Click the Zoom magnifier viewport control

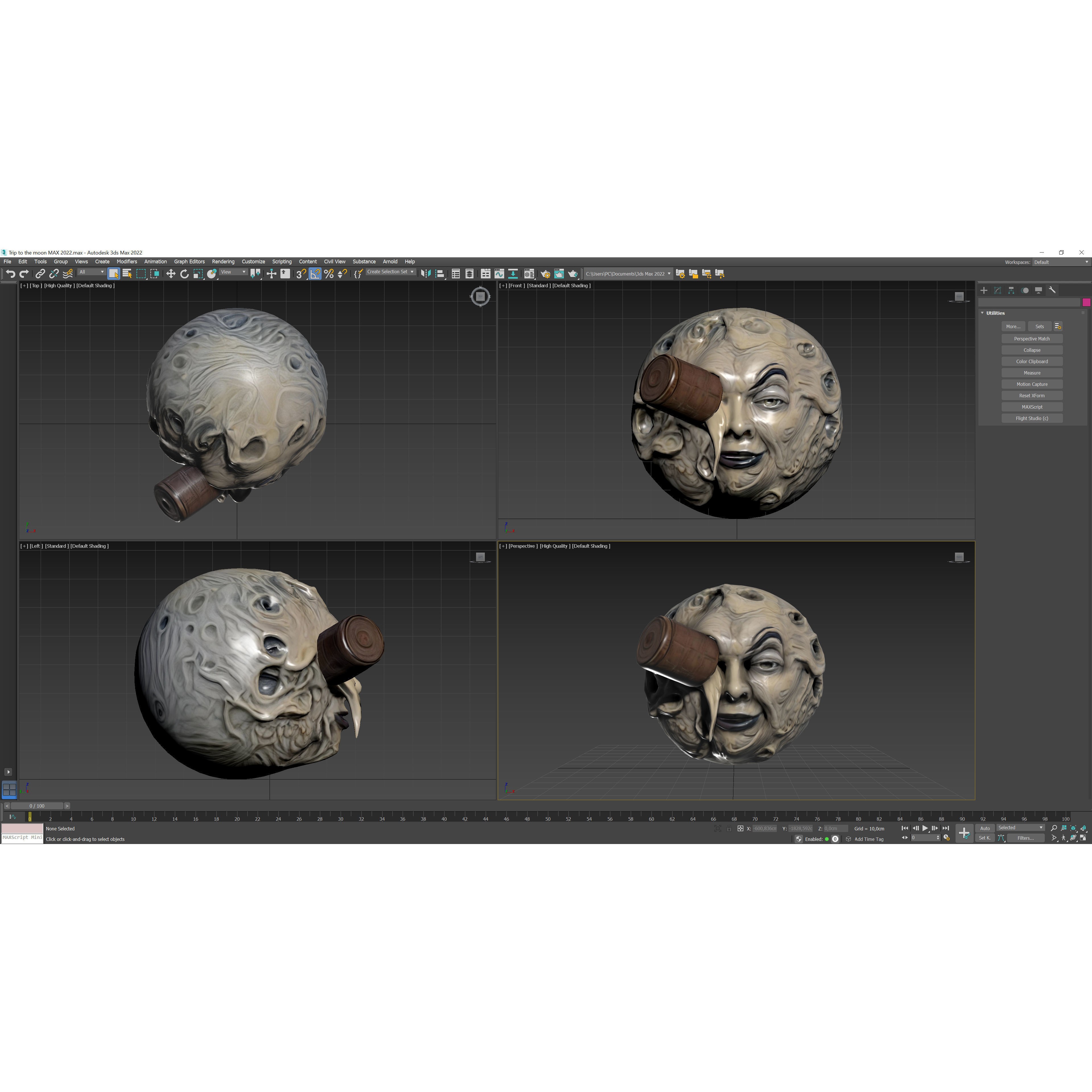(1054, 829)
